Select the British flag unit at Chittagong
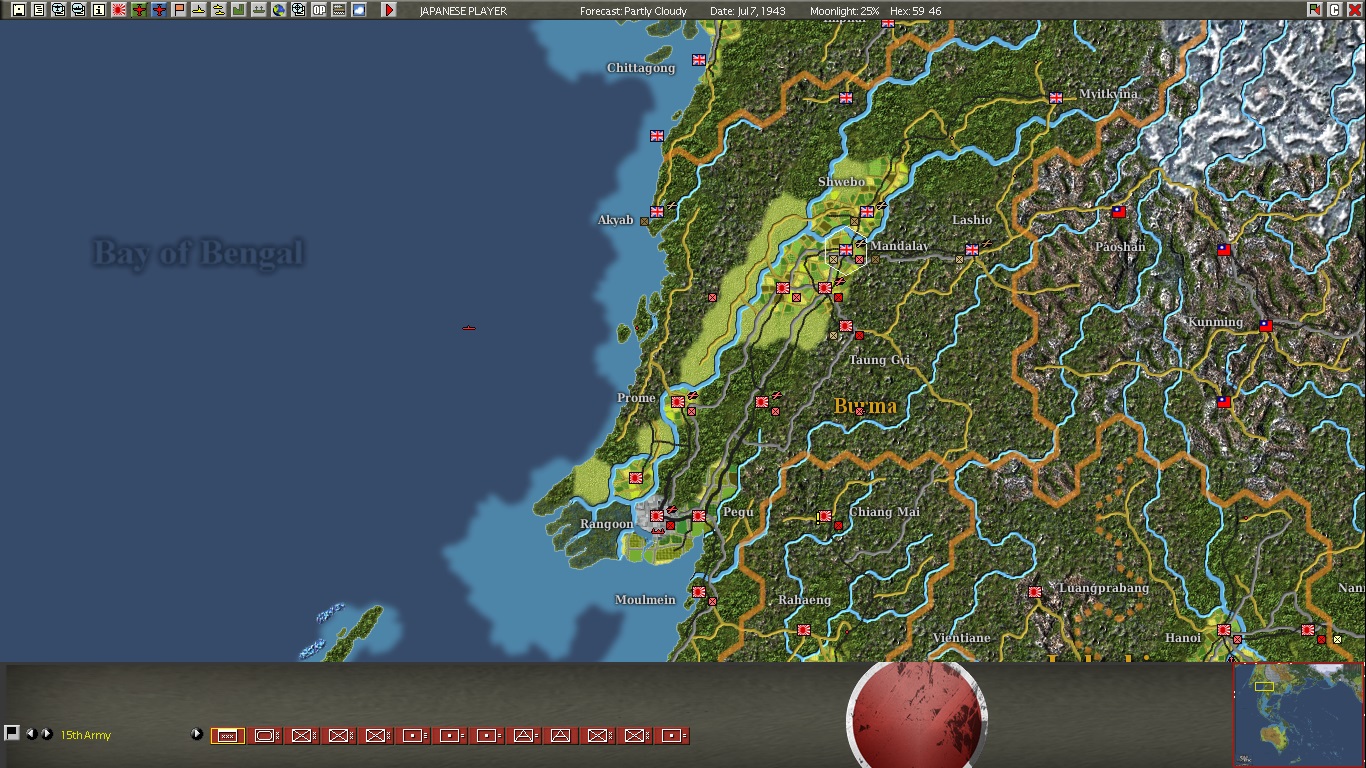Viewport: 1366px width, 768px height. 699,60
